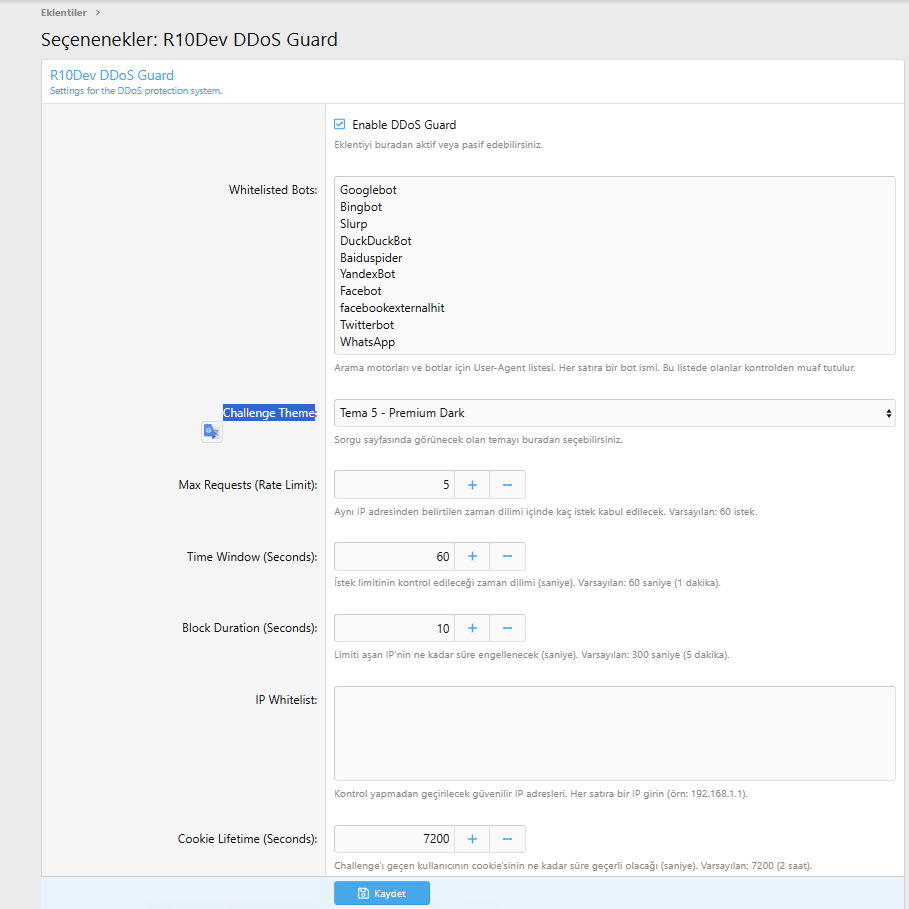This screenshot has width=909, height=909.
Task: Click the Time Window (Seconds) label
Action: pos(252,557)
